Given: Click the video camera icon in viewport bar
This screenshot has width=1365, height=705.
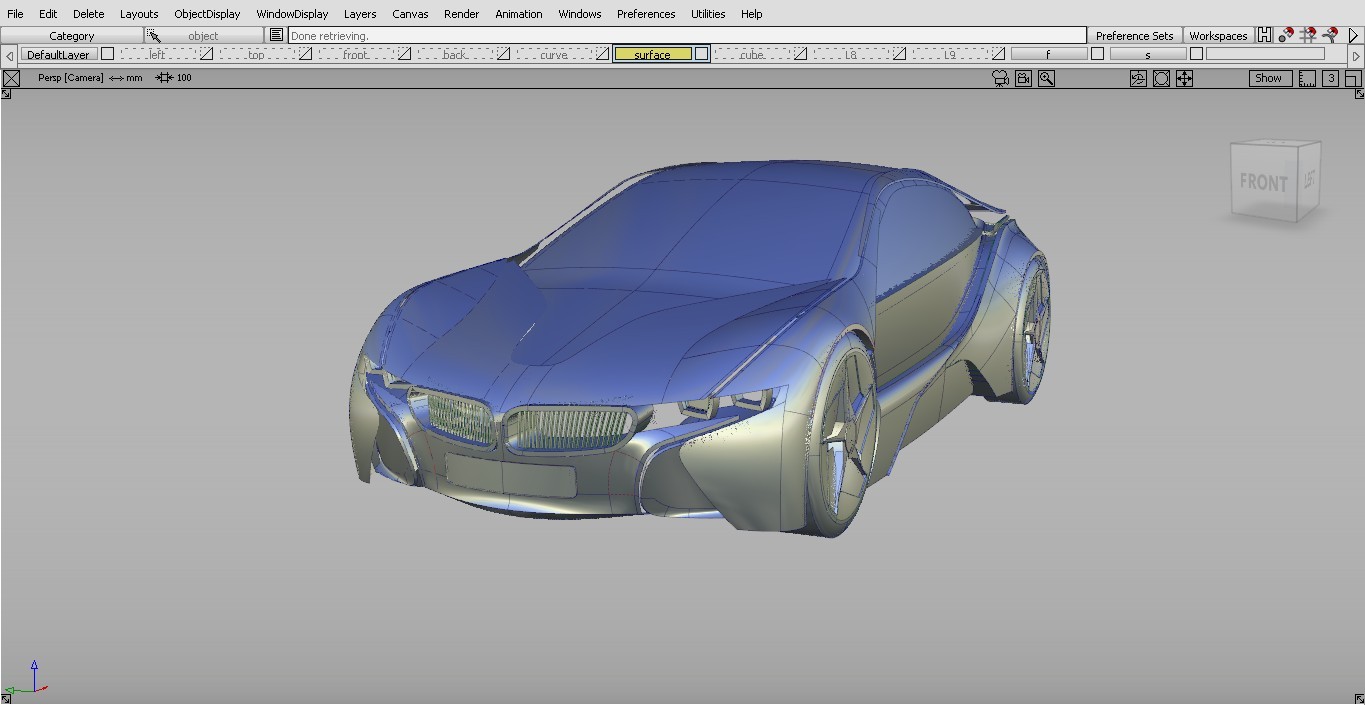Looking at the screenshot, I should pos(1024,78).
